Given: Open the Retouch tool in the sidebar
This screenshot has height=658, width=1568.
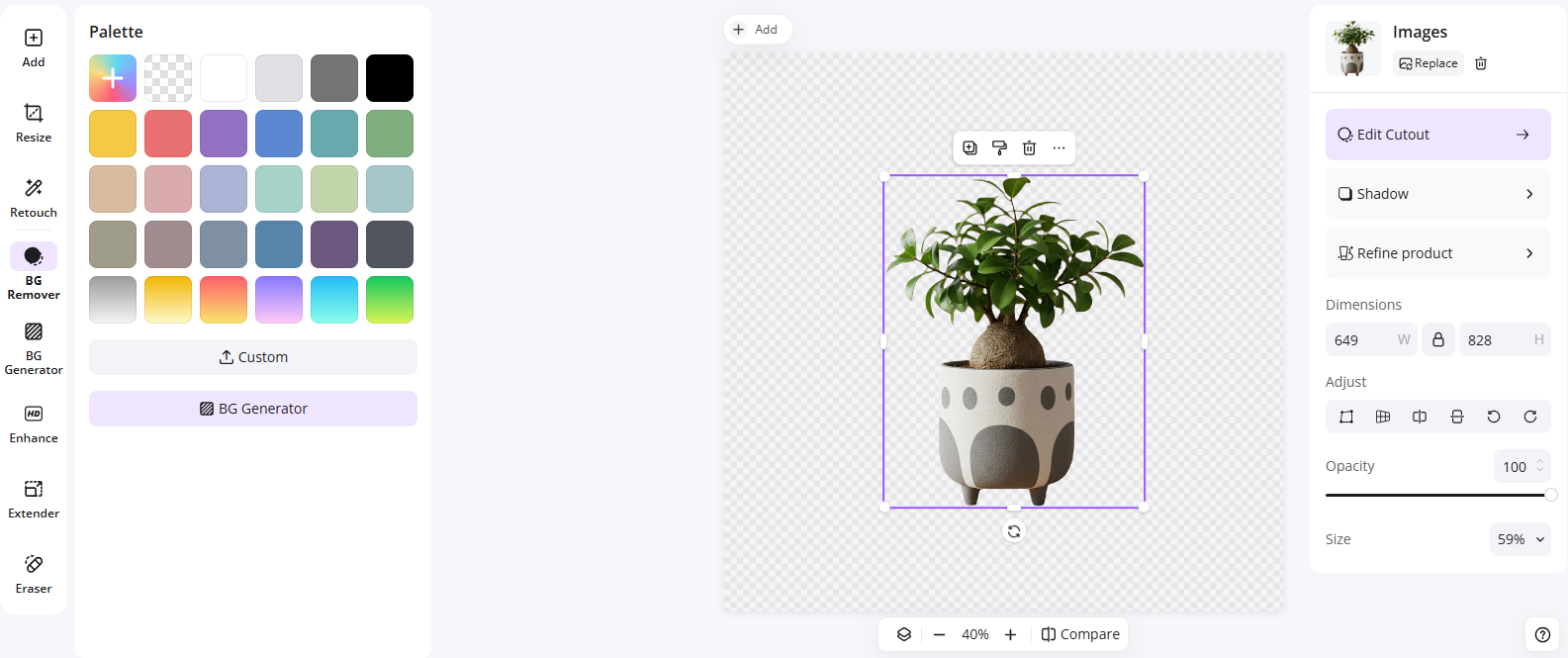Looking at the screenshot, I should point(34,198).
